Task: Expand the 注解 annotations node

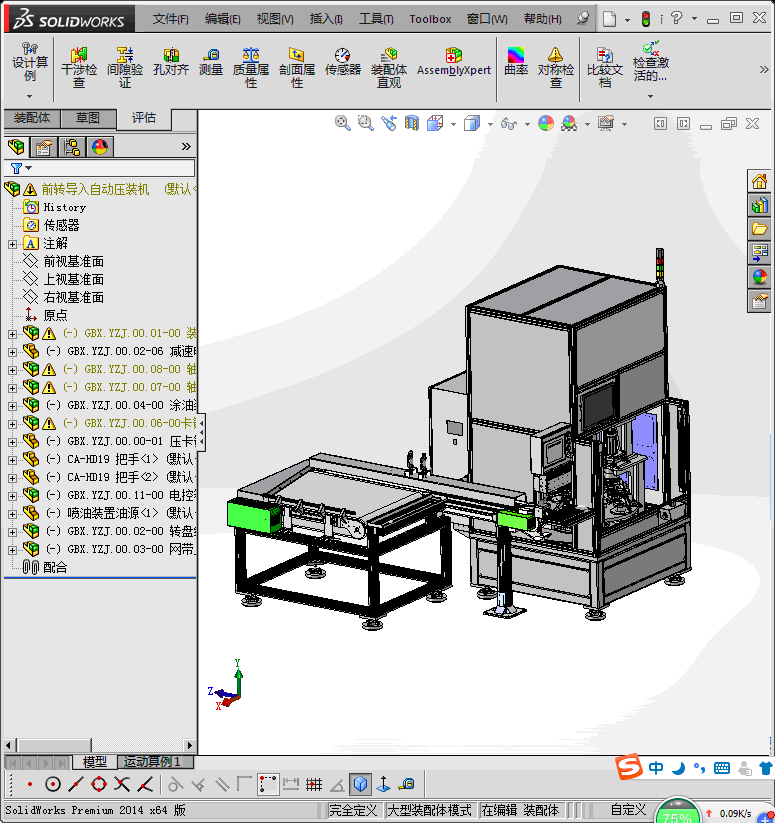Action: (x=12, y=244)
